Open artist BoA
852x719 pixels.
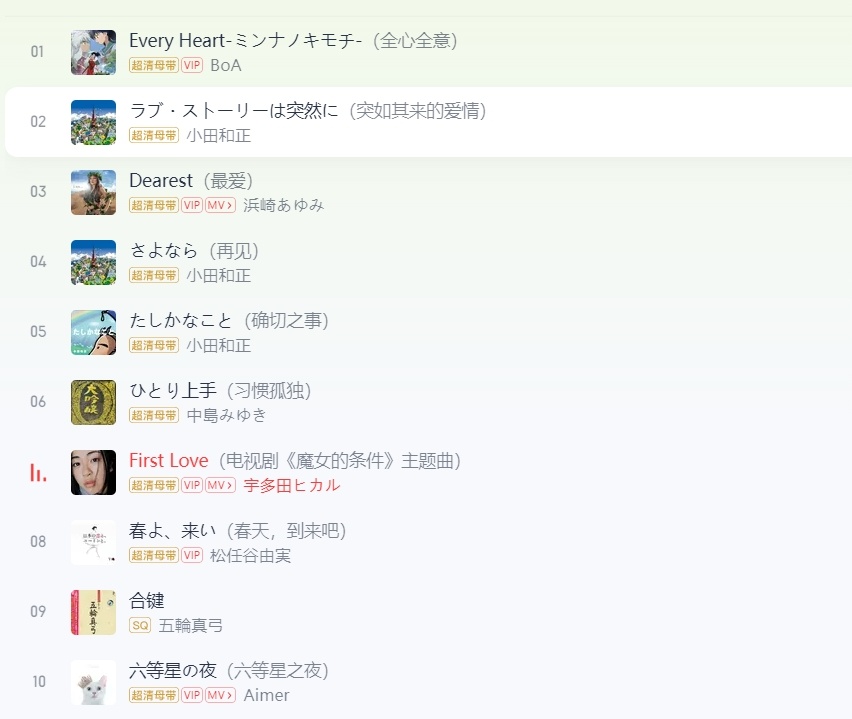tap(225, 65)
